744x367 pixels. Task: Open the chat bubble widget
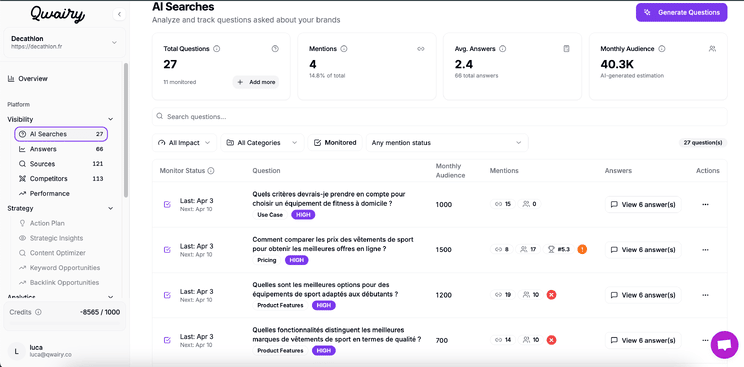pyautogui.click(x=725, y=345)
